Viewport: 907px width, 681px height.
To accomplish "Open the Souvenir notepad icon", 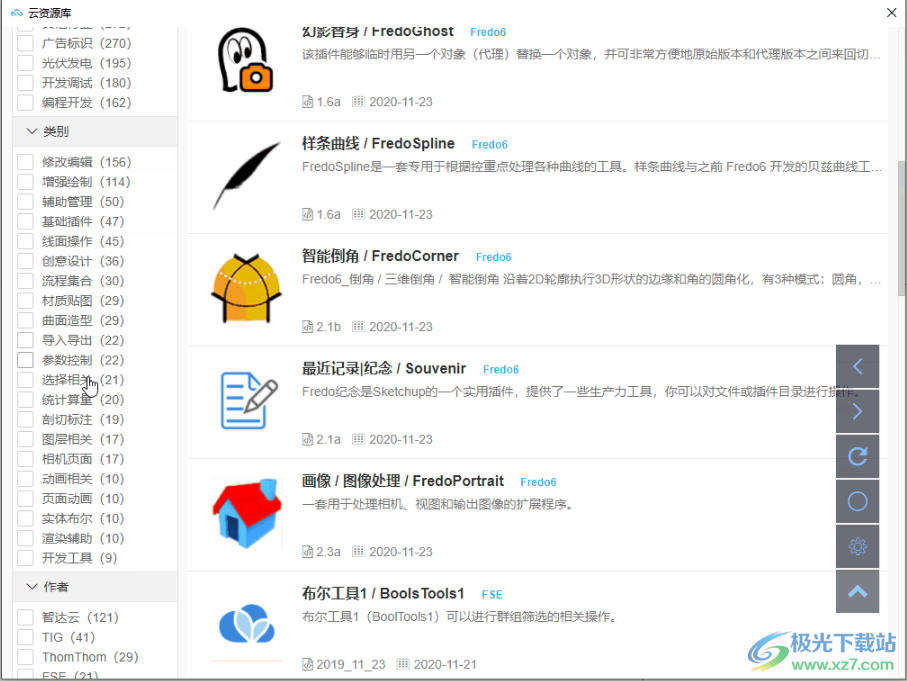I will [x=248, y=400].
